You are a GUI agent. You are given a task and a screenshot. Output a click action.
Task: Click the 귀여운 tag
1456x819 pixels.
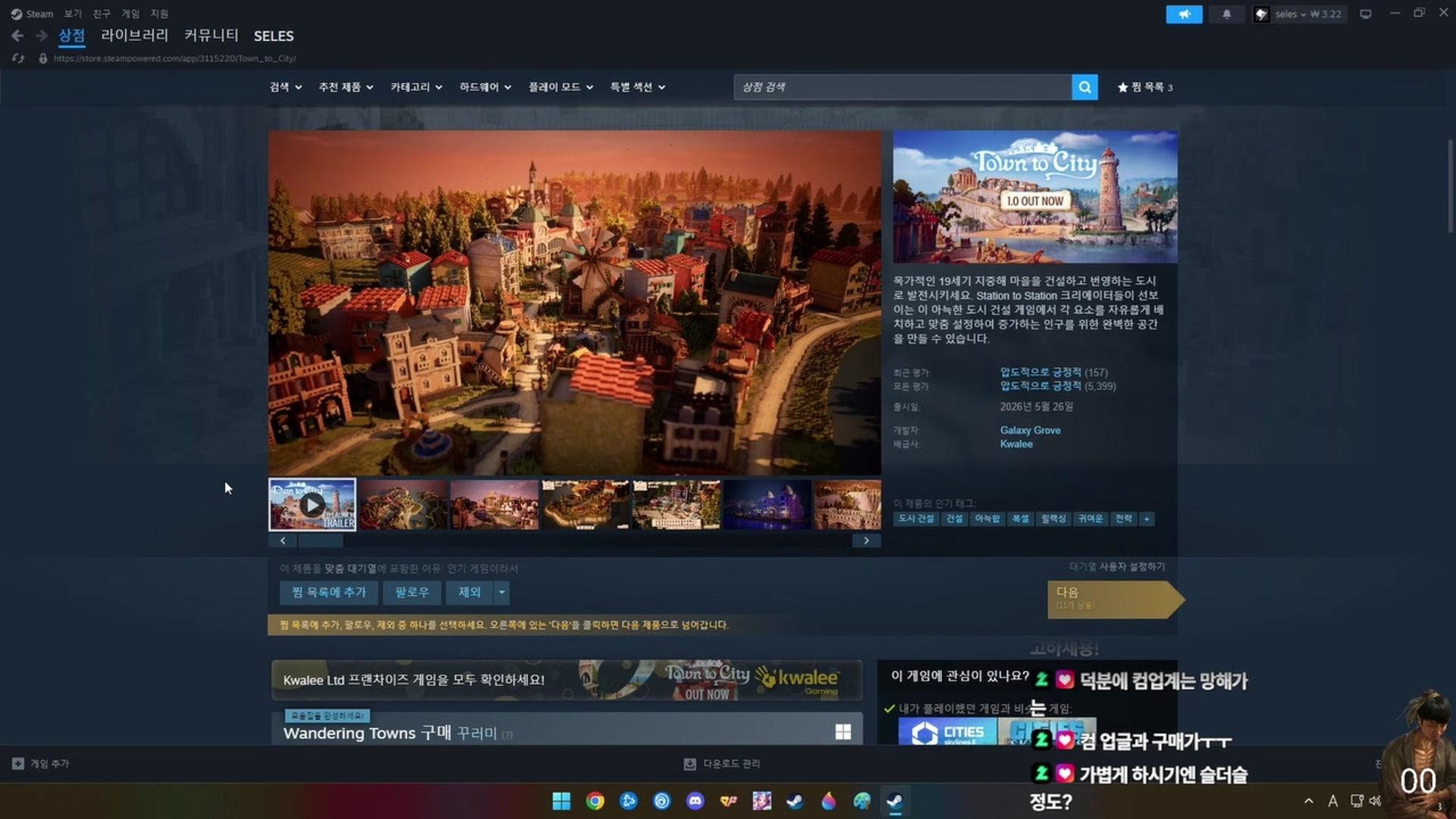coord(1090,519)
